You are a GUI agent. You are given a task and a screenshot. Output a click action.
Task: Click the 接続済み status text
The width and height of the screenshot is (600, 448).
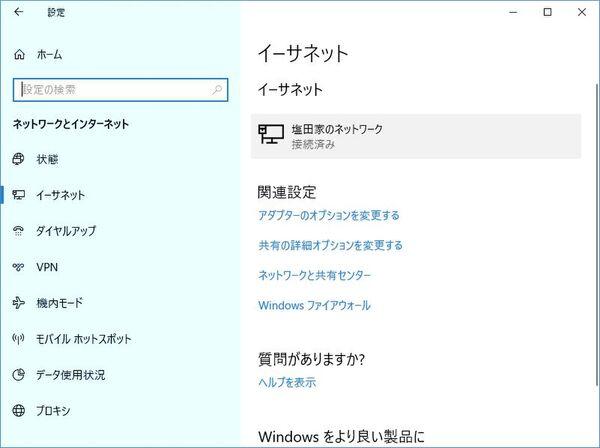(x=313, y=144)
